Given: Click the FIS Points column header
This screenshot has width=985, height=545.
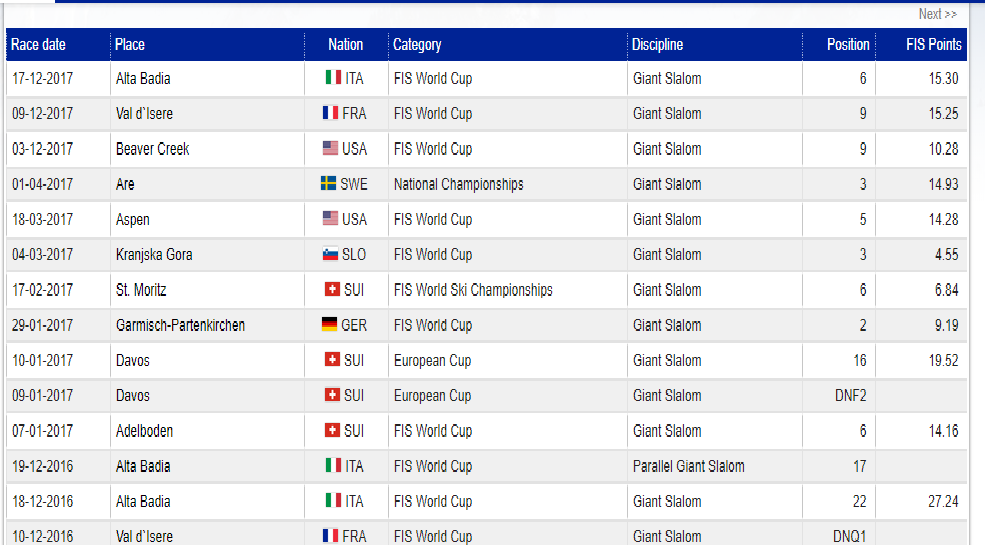Looking at the screenshot, I should pos(933,45).
